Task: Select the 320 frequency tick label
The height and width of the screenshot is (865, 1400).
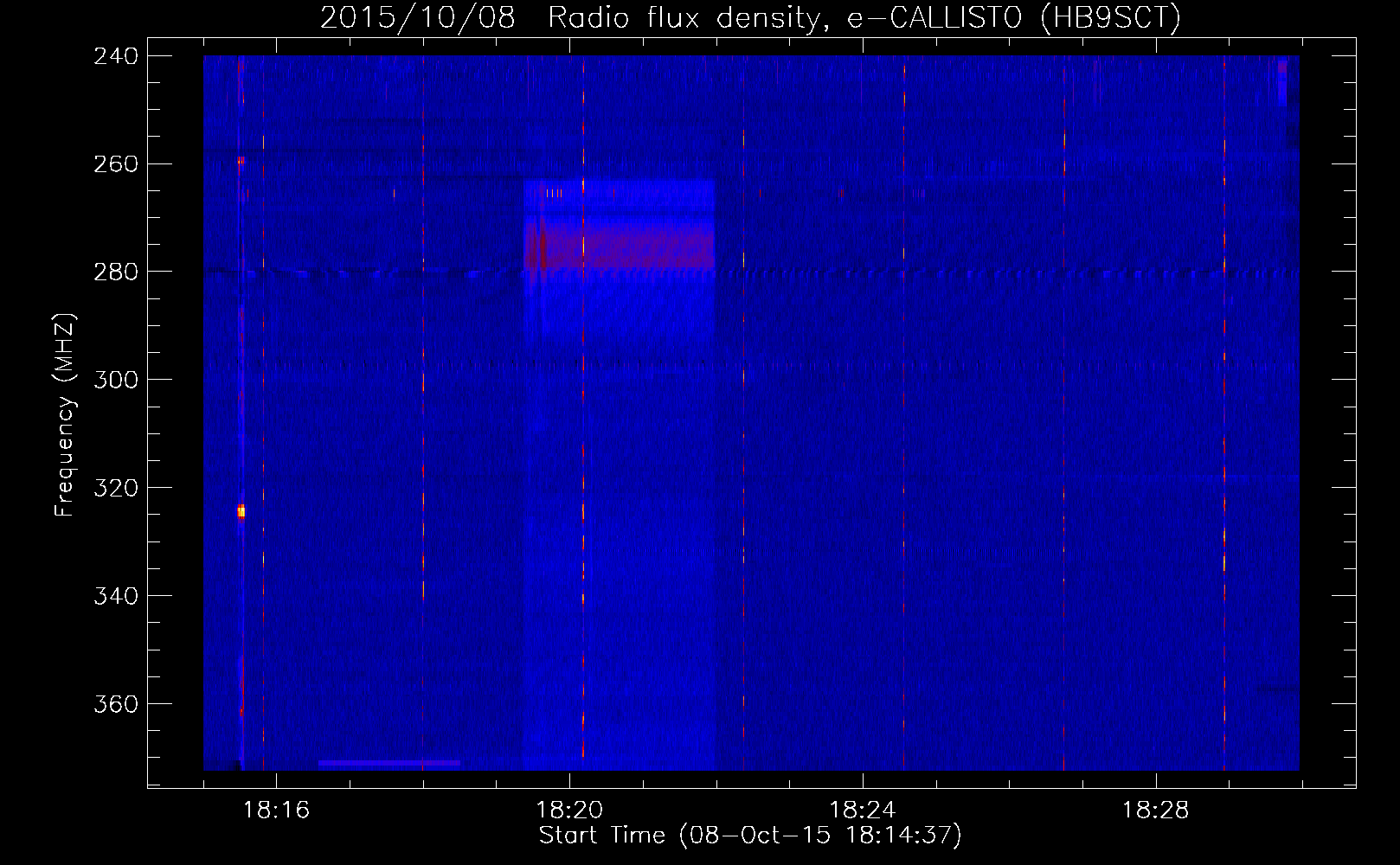Action: click(116, 489)
